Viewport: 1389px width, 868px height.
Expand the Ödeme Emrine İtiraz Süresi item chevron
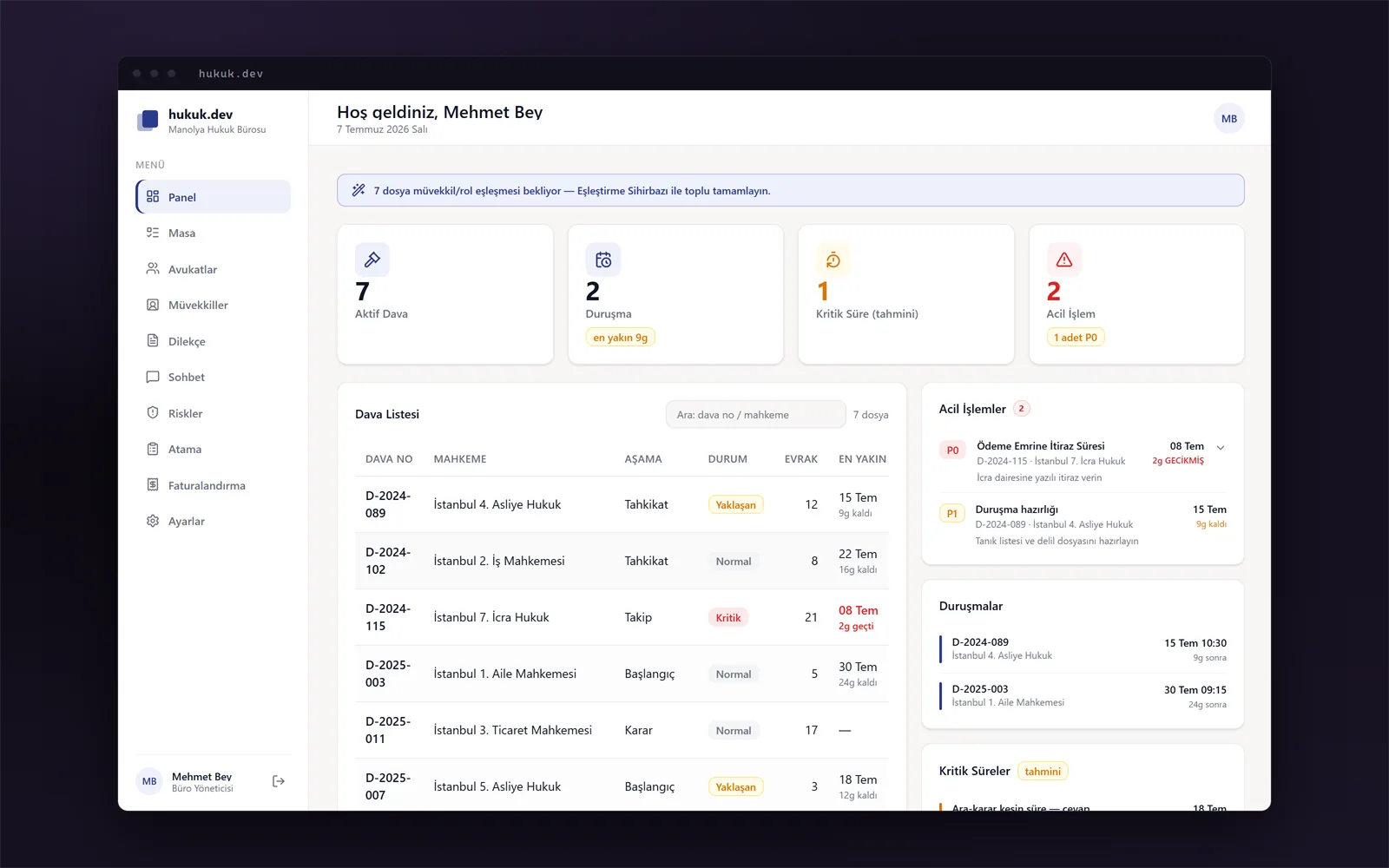1221,448
